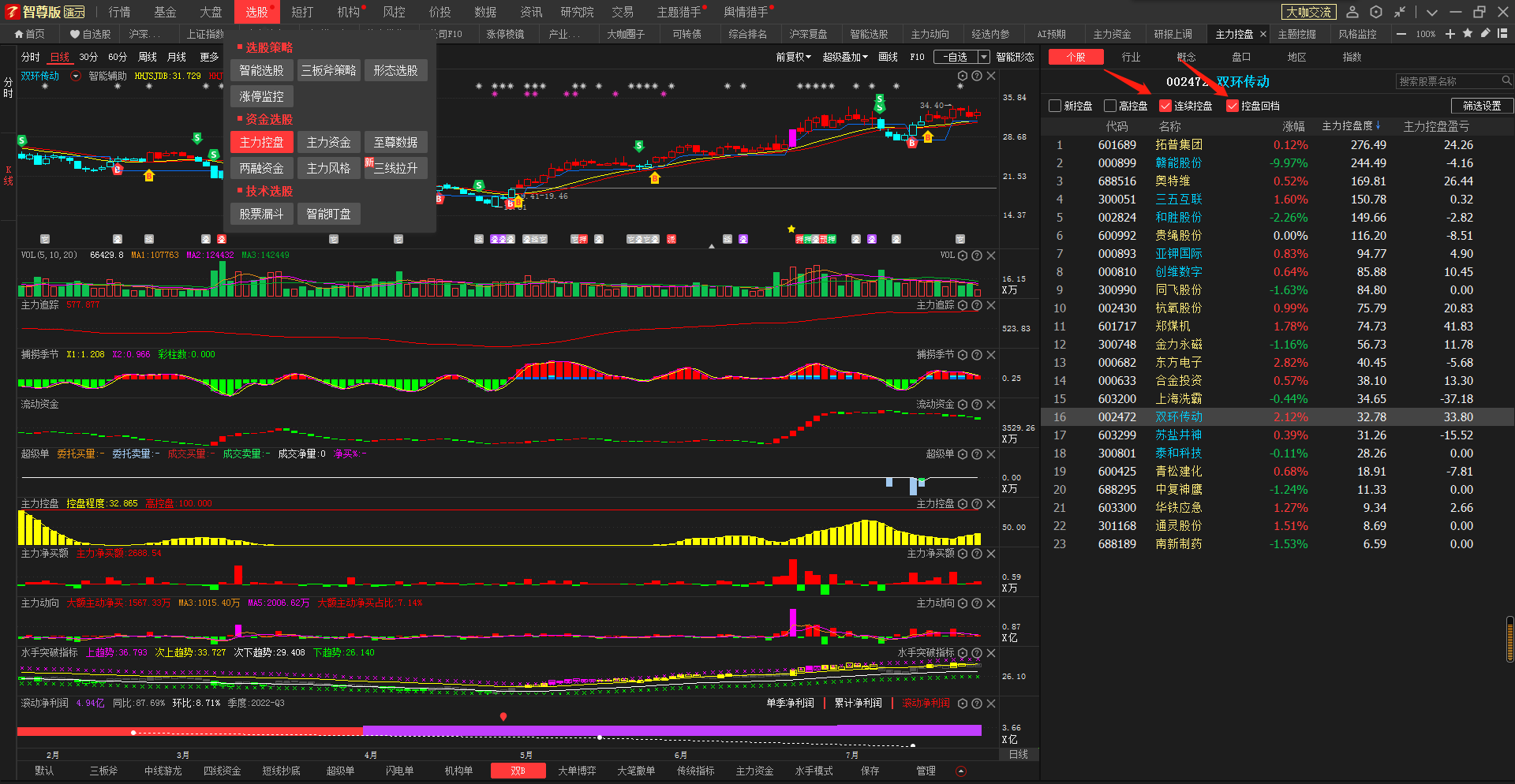Click the heart 自选股 tab icon

74,34
